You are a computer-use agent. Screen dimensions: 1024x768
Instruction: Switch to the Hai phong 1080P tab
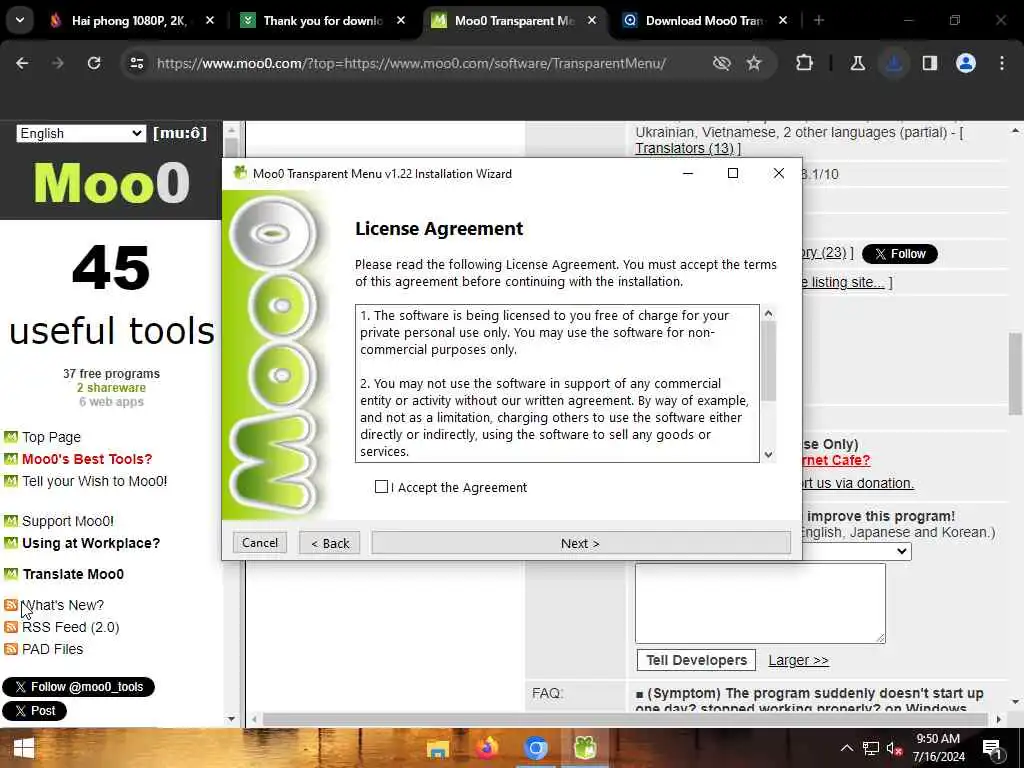(127, 21)
